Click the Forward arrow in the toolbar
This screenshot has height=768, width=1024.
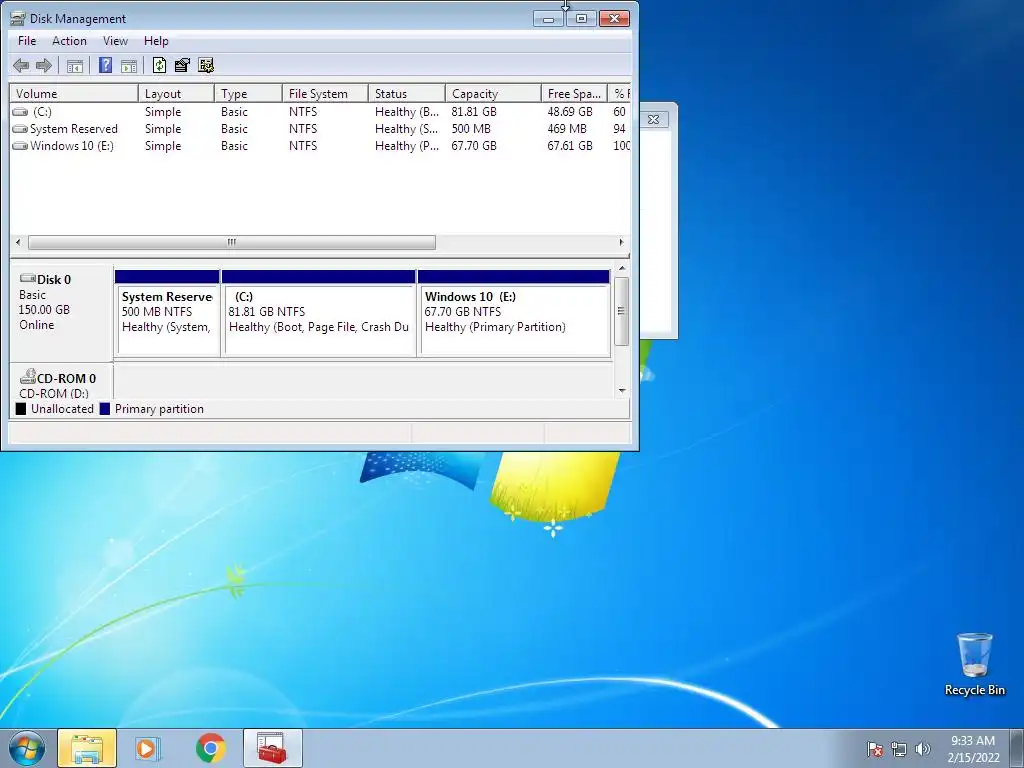[x=44, y=65]
